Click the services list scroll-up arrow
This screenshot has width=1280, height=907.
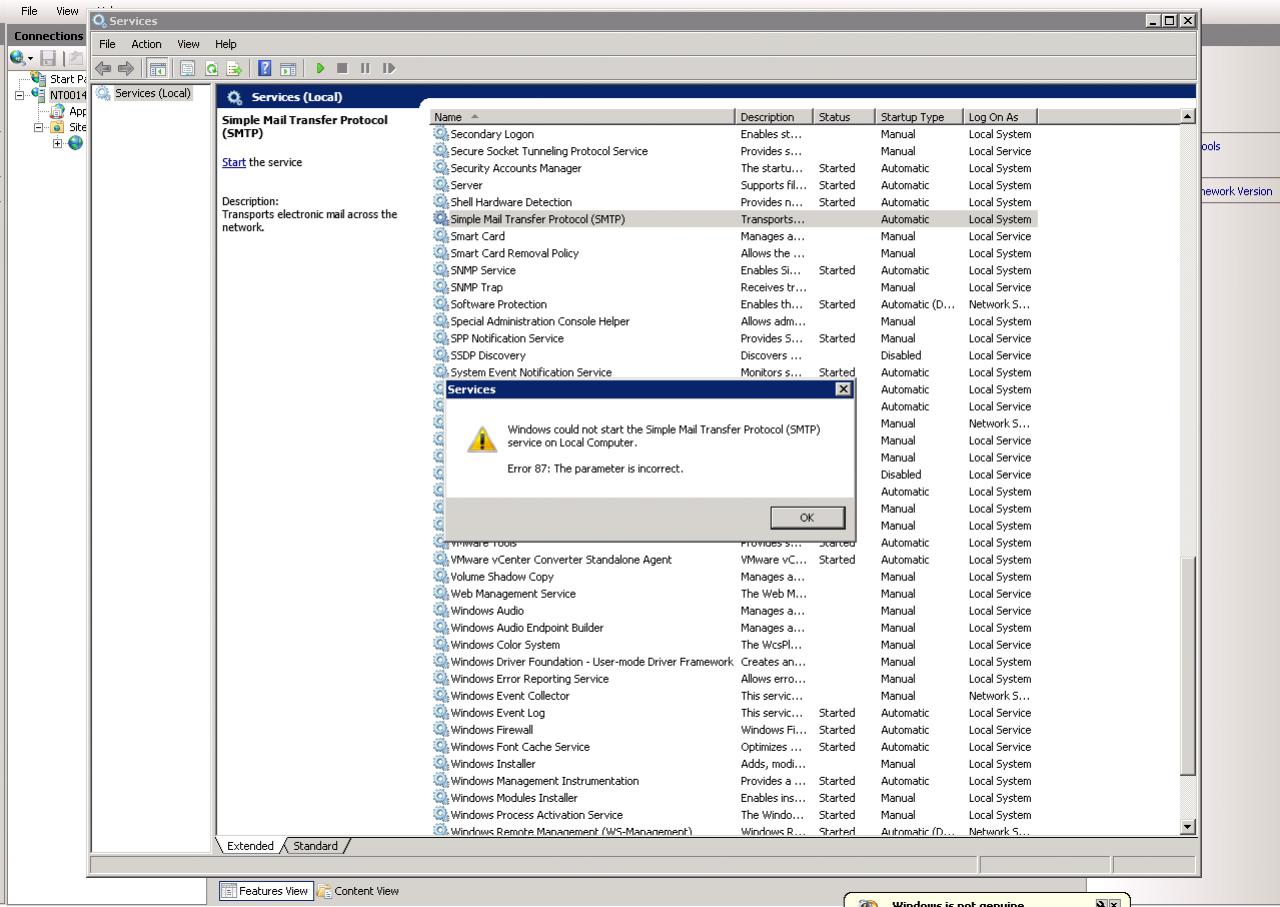(1188, 116)
